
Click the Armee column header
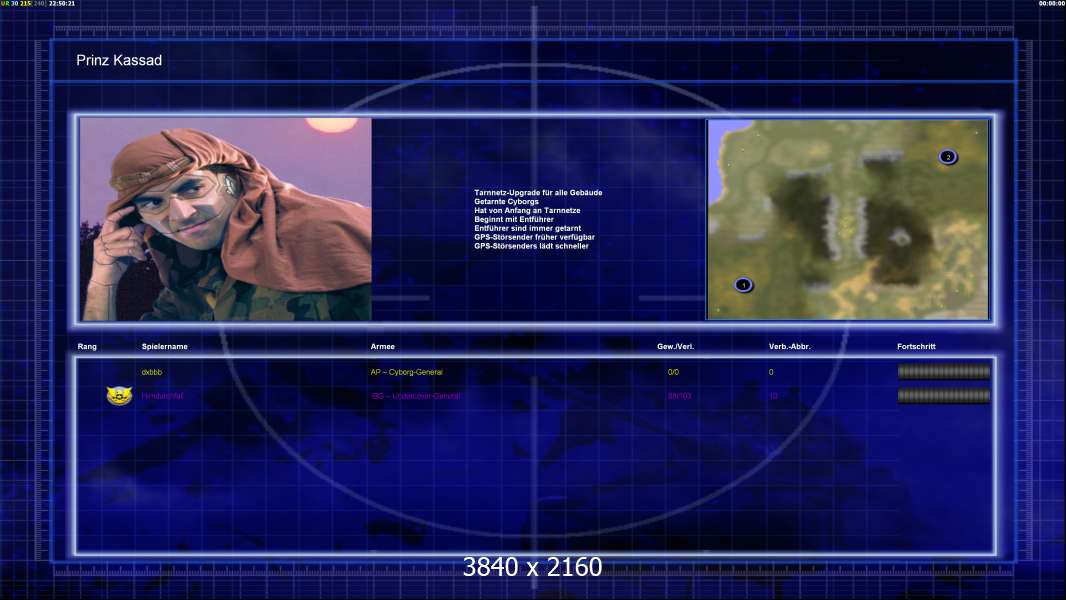pyautogui.click(x=382, y=347)
